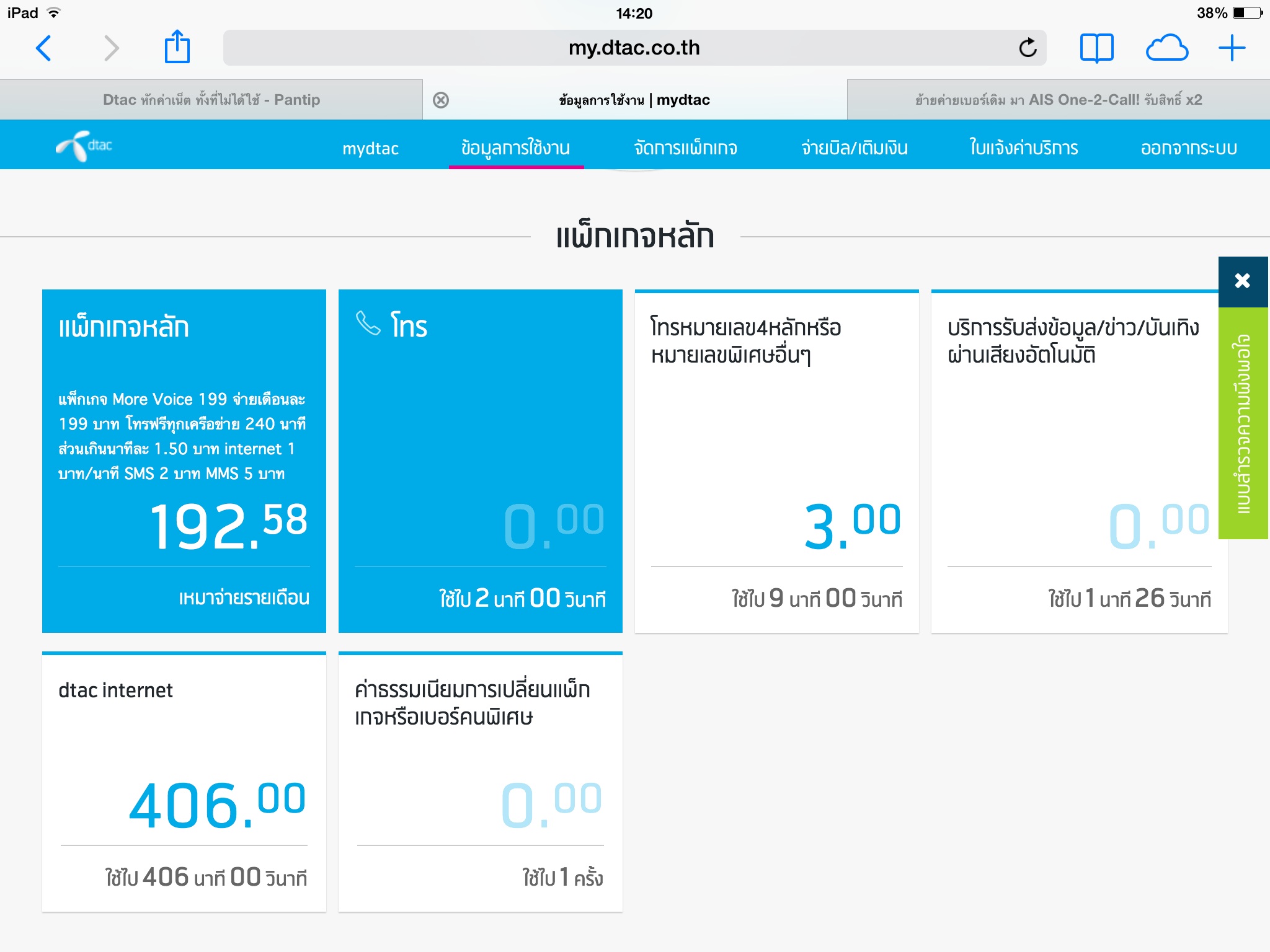Click ออกจากระบบ to log out

click(x=1188, y=148)
